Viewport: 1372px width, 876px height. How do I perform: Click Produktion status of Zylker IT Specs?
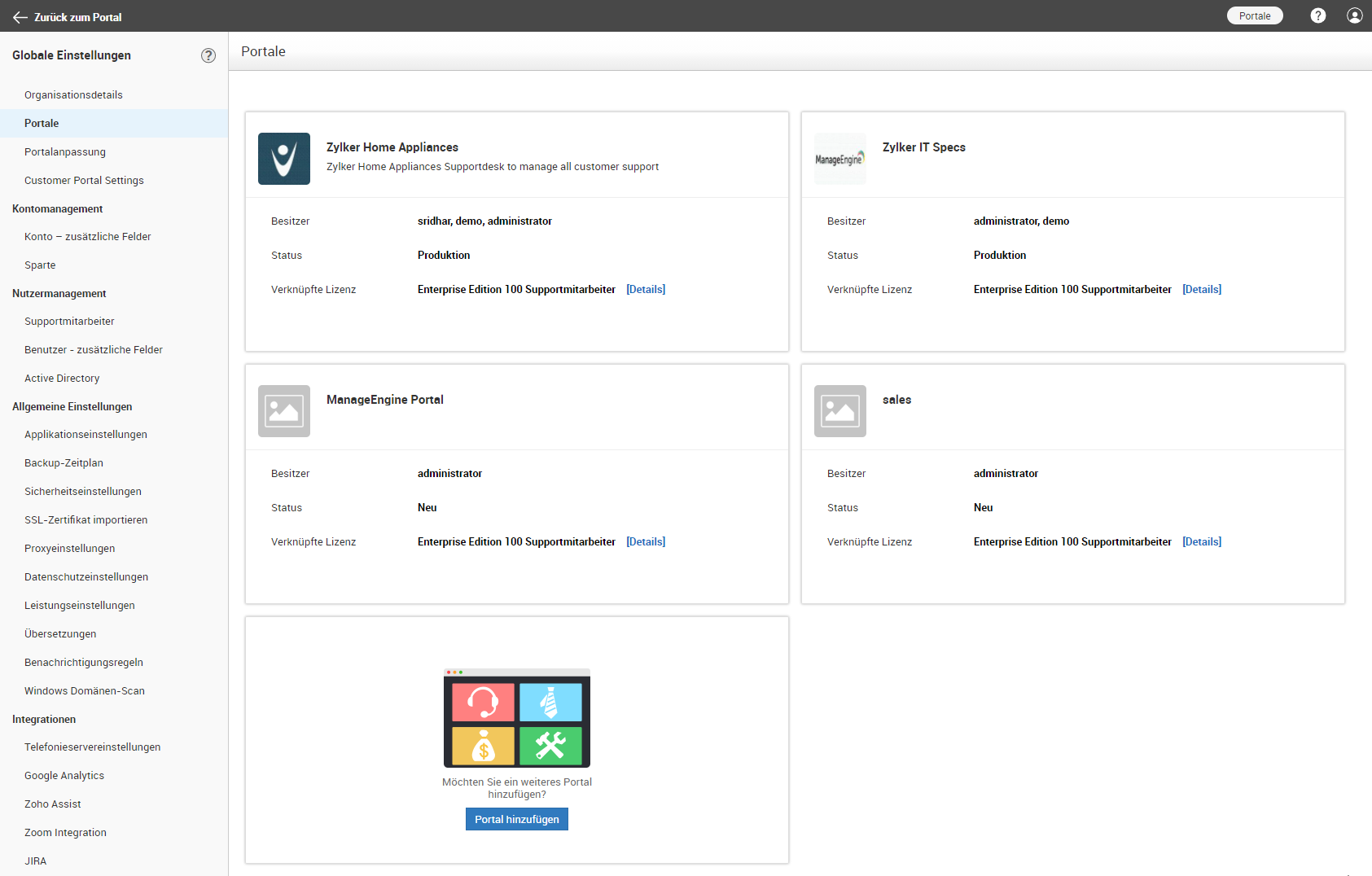click(x=1000, y=256)
